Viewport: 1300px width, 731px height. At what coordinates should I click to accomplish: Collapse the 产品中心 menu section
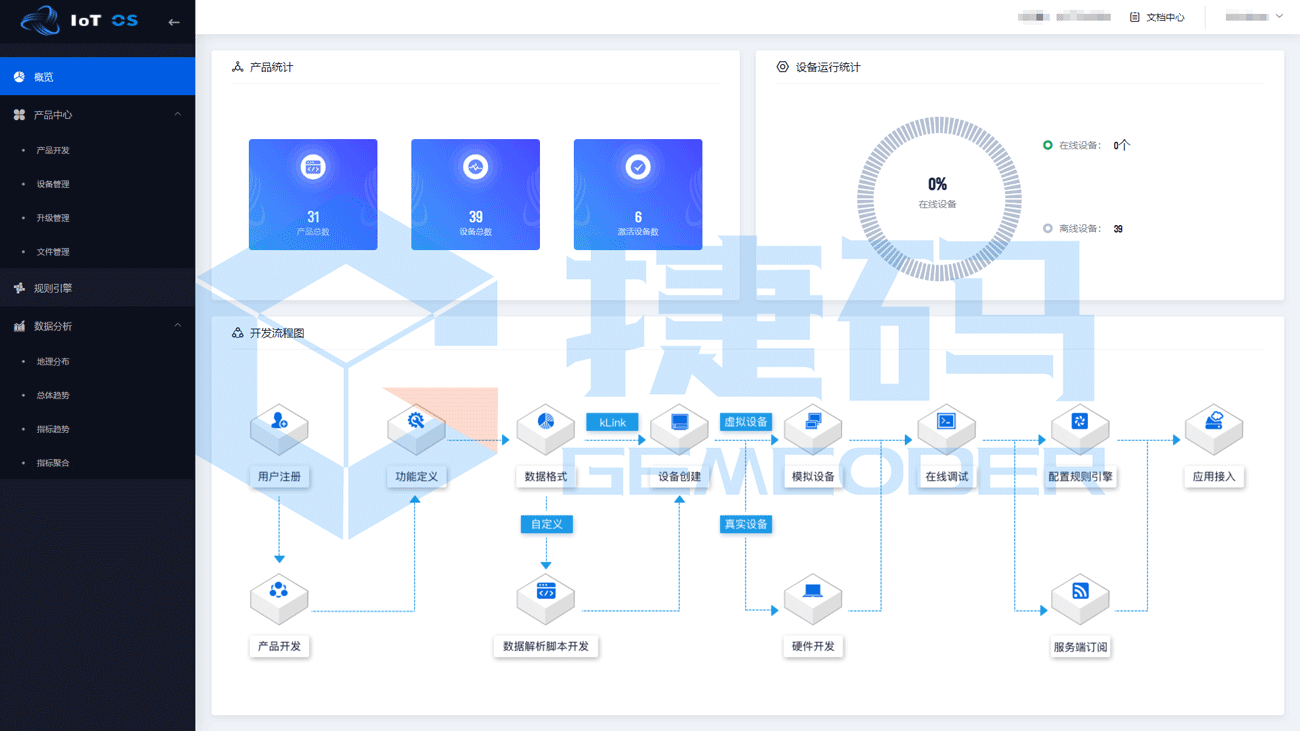(x=177, y=115)
